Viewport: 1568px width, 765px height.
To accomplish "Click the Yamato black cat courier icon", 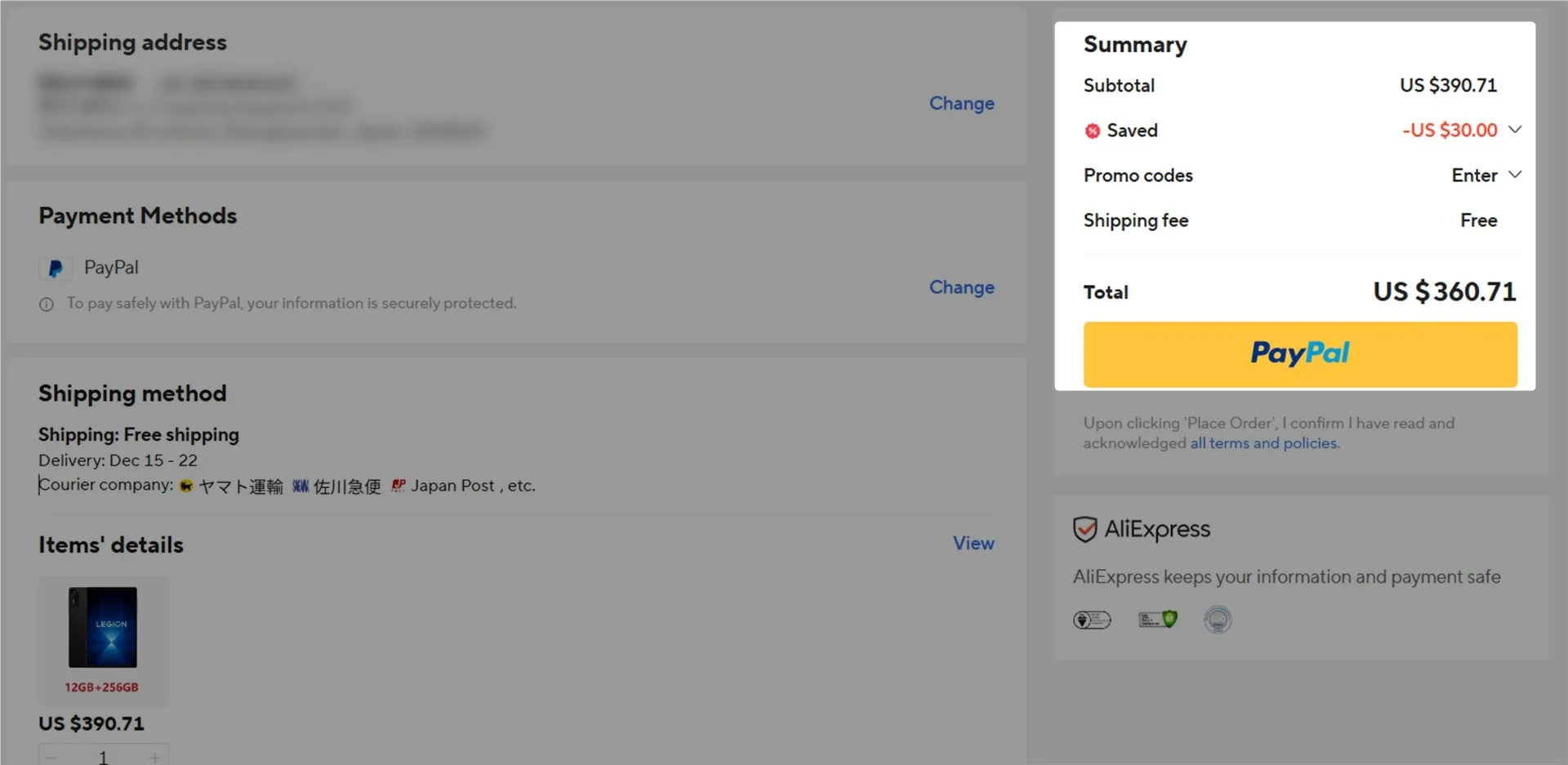I will pos(186,487).
